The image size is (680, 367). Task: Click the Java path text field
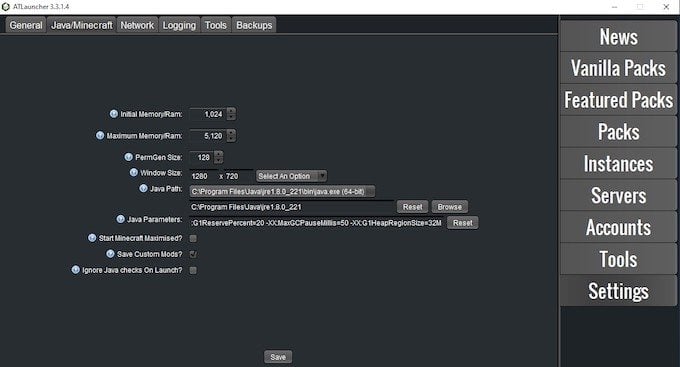291,207
